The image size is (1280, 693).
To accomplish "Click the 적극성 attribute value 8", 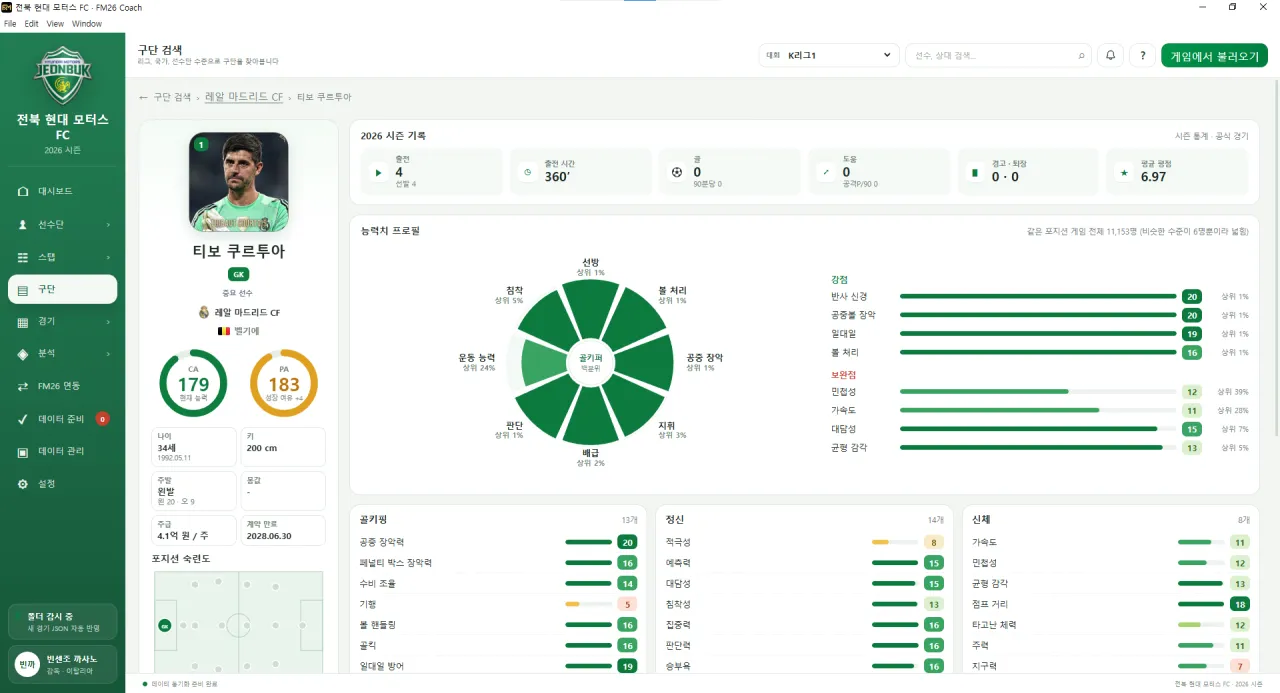I will point(933,542).
